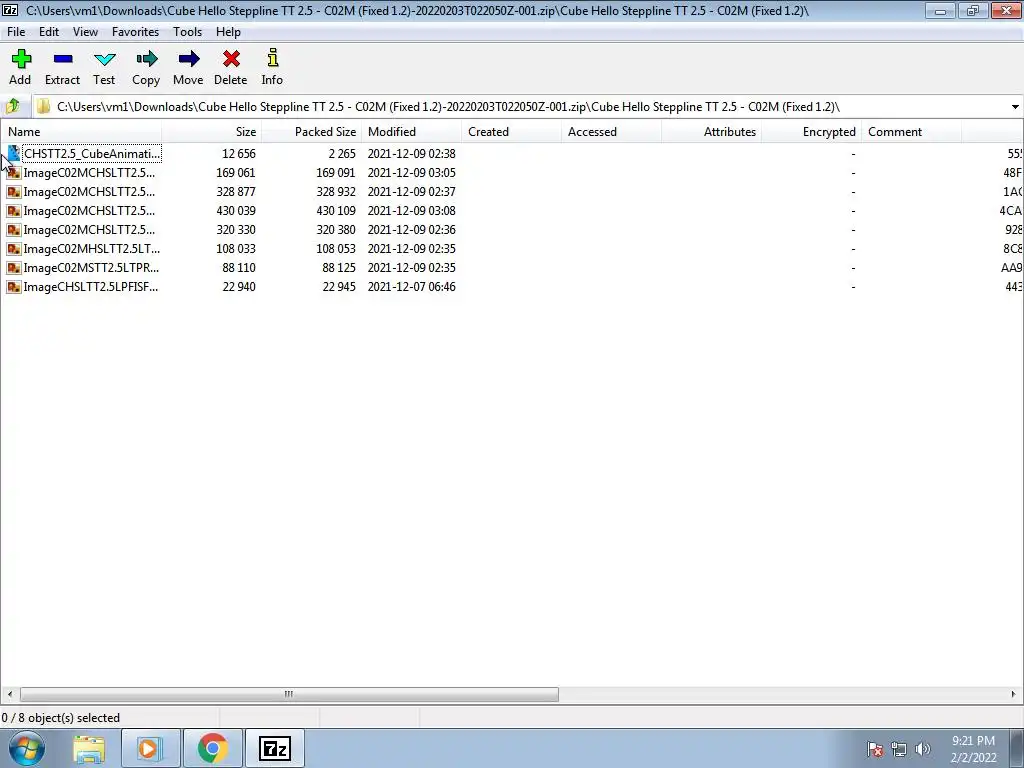Viewport: 1024px width, 768px height.
Task: Launch Windows Media Player from taskbar
Action: click(x=150, y=748)
